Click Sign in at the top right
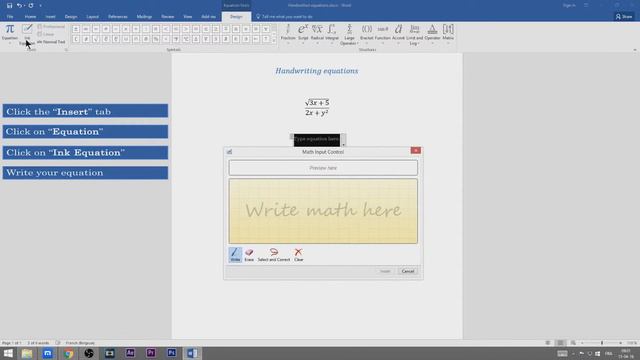The width and height of the screenshot is (640, 360). (x=569, y=5)
